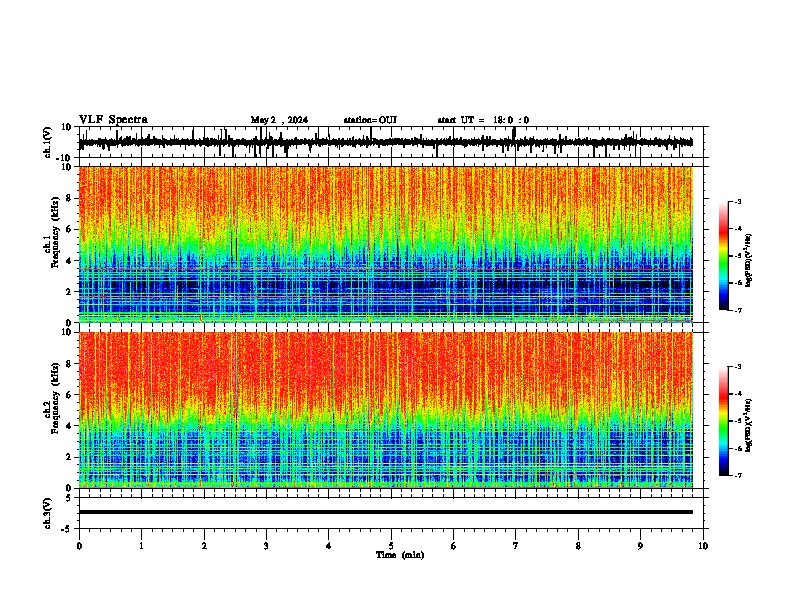Click the '-3' value on ch.1 colorbar

click(738, 202)
